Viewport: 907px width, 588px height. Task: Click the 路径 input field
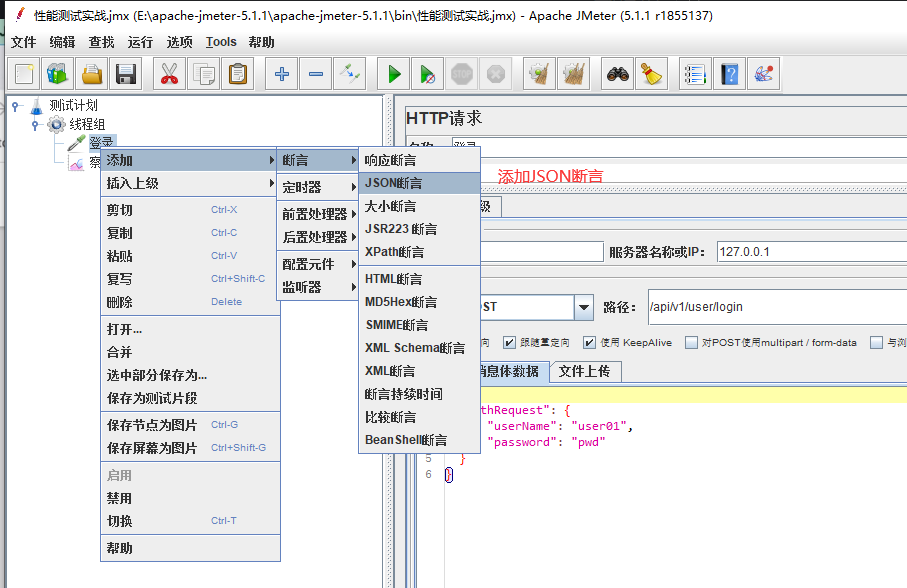[x=777, y=307]
